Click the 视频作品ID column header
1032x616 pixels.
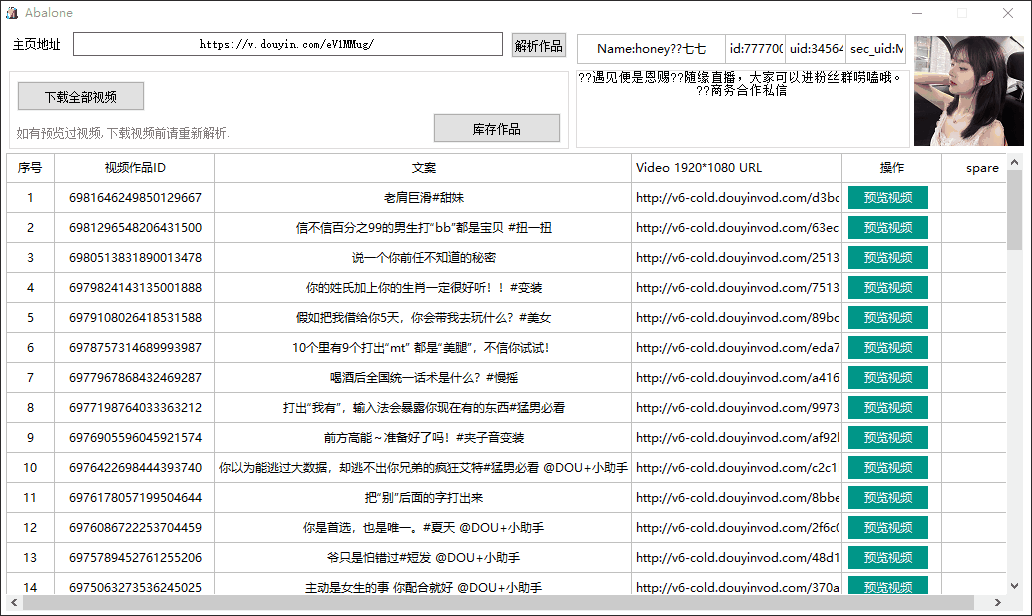135,168
